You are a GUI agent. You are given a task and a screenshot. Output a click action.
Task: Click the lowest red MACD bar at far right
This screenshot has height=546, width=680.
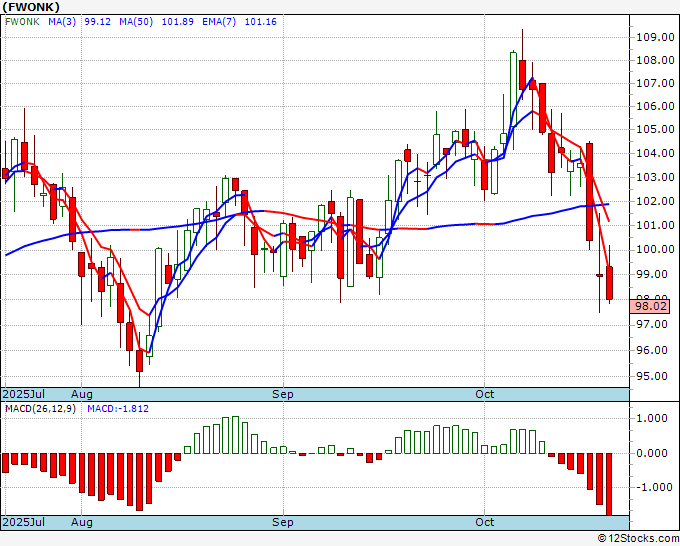[x=609, y=484]
